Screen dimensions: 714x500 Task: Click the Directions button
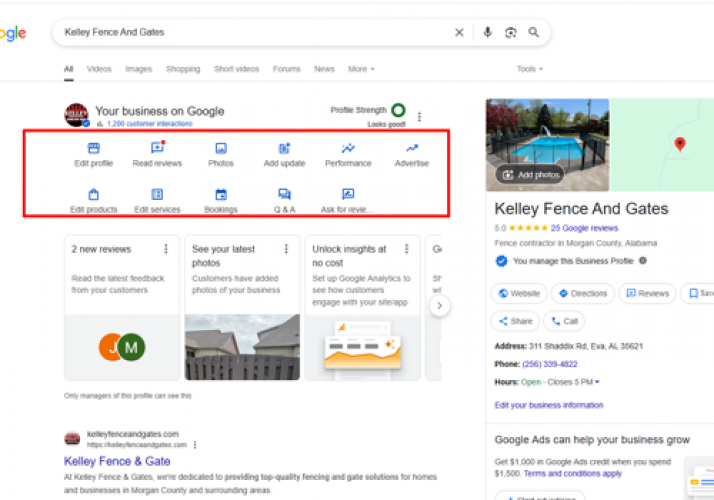583,294
